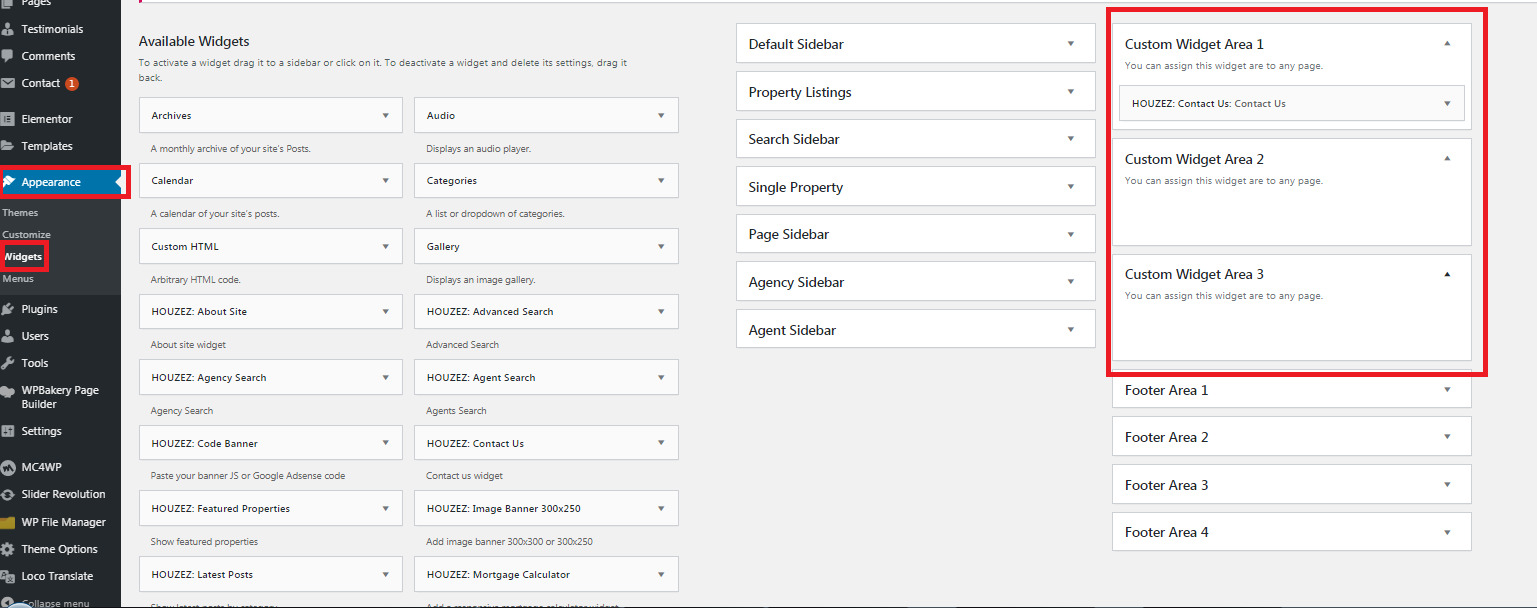Expand Footer Area 3 arrow

(x=1447, y=485)
